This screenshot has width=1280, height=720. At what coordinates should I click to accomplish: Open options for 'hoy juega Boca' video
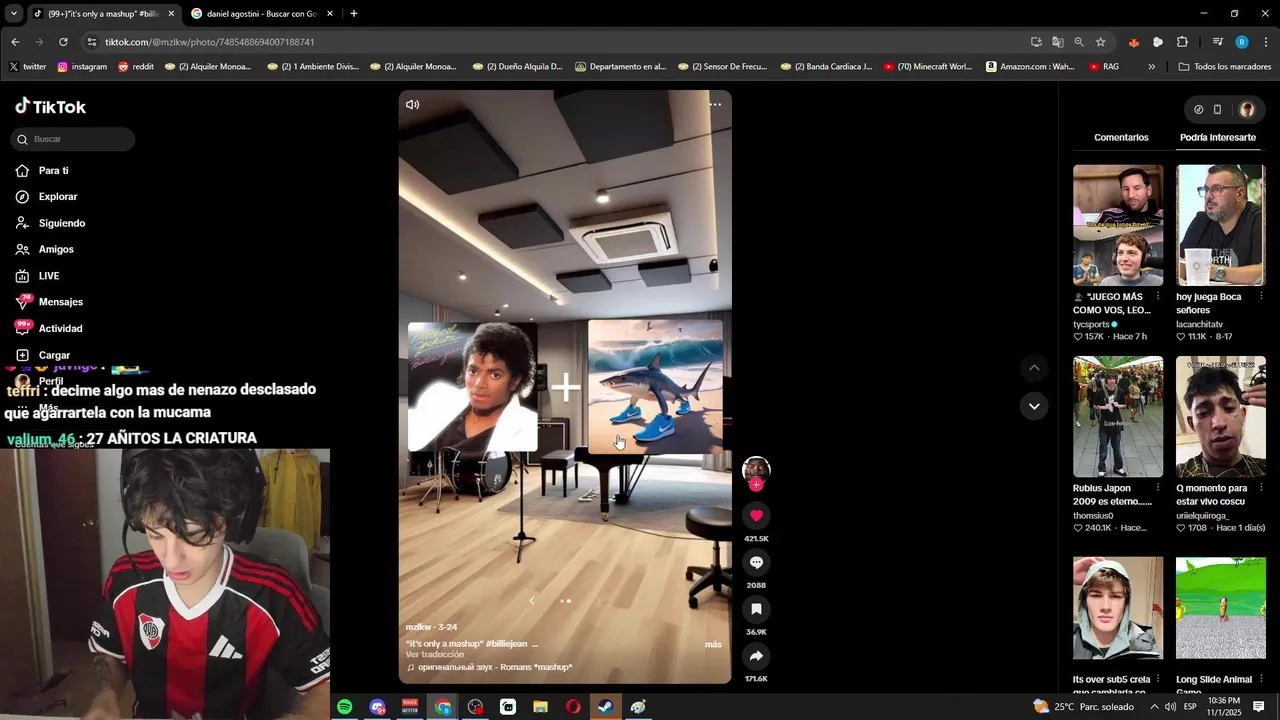click(x=1260, y=297)
